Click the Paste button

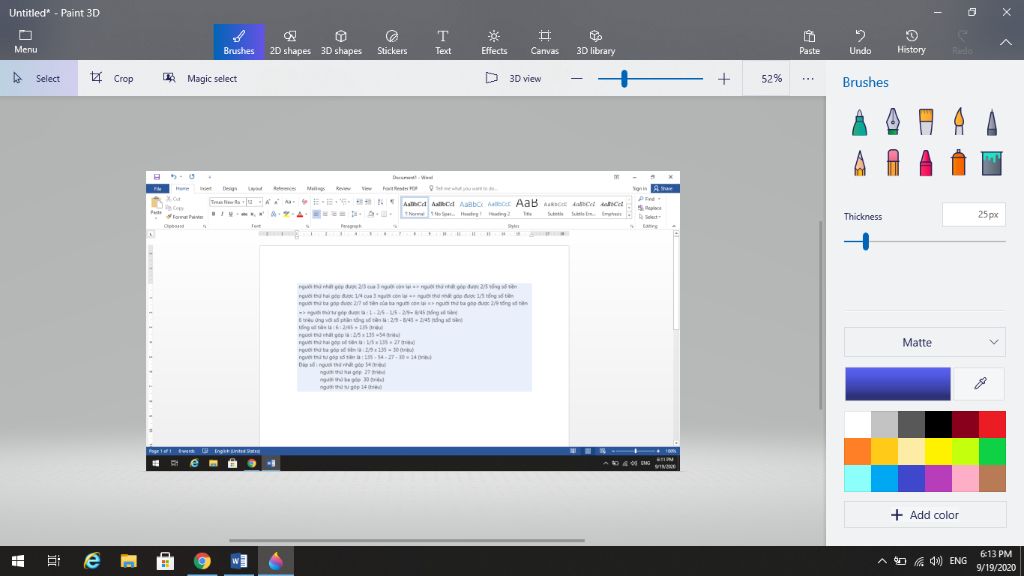(x=809, y=42)
